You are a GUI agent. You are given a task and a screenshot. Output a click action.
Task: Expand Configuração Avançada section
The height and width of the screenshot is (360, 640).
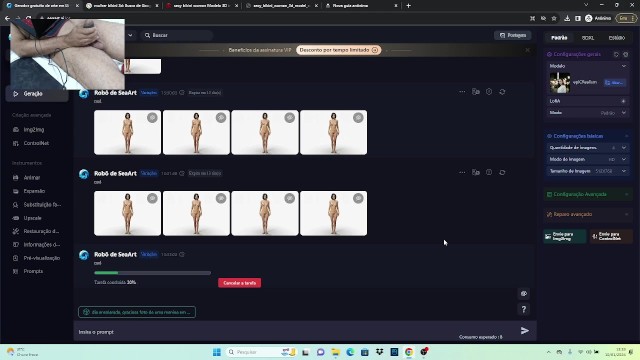pyautogui.click(x=588, y=194)
